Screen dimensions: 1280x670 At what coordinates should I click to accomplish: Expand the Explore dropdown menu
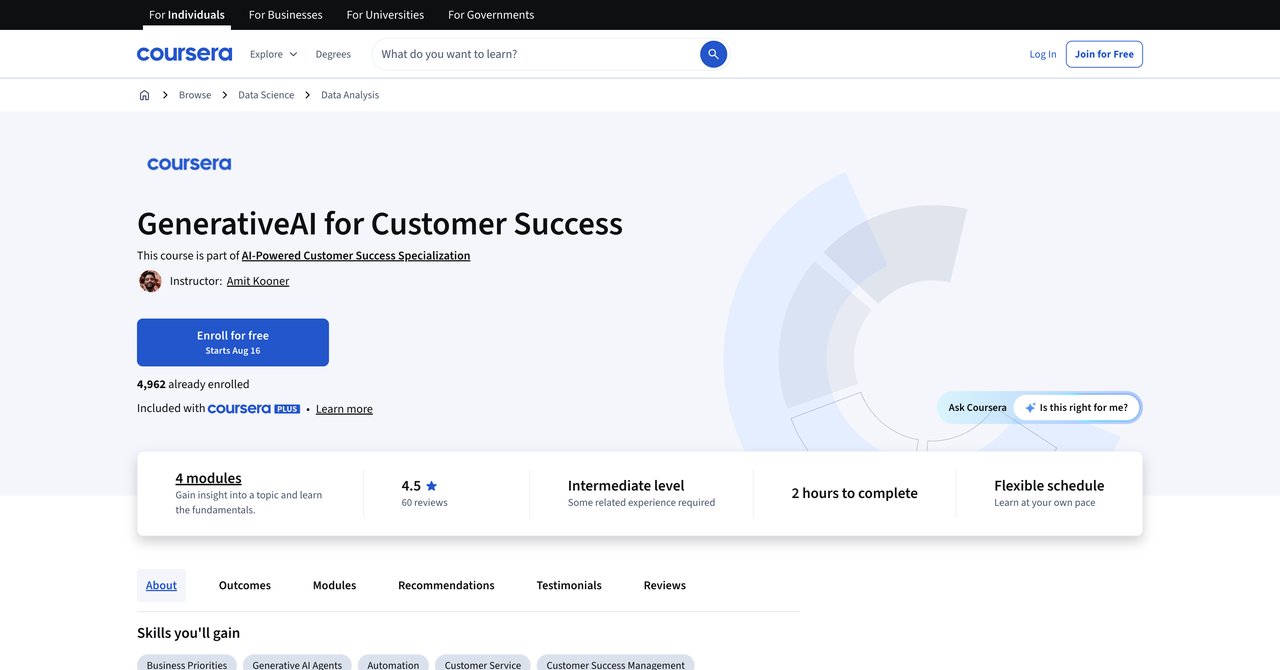(273, 54)
